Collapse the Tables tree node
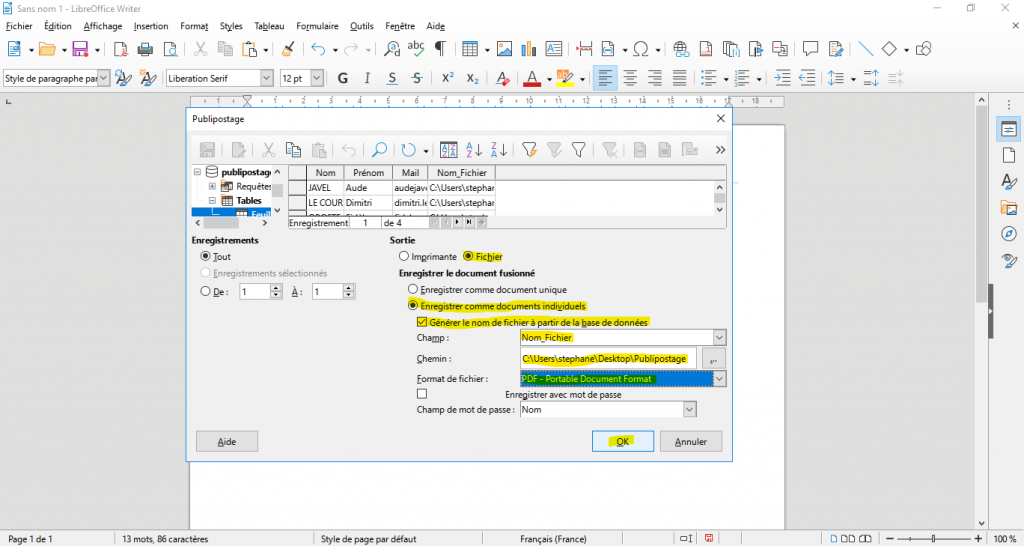 click(212, 201)
